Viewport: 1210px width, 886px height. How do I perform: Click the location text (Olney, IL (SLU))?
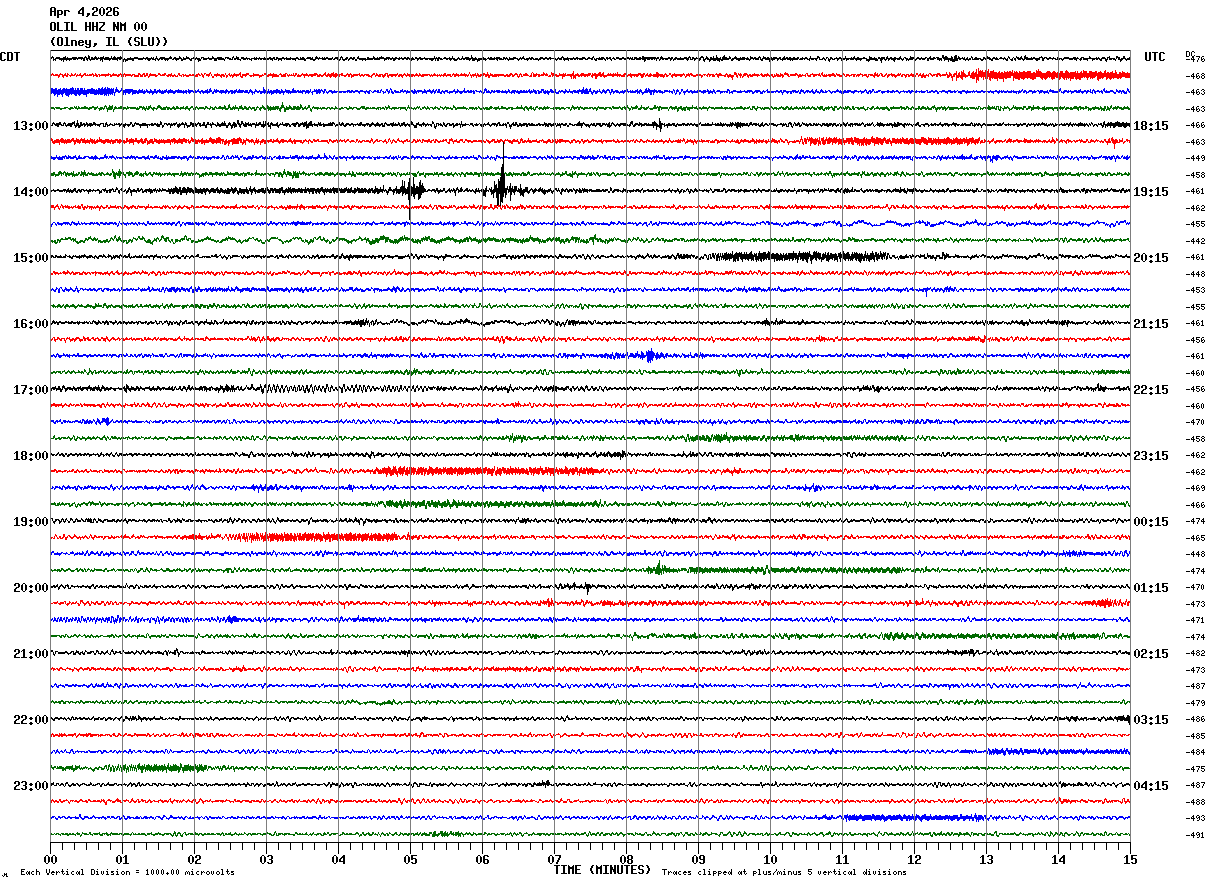109,42
